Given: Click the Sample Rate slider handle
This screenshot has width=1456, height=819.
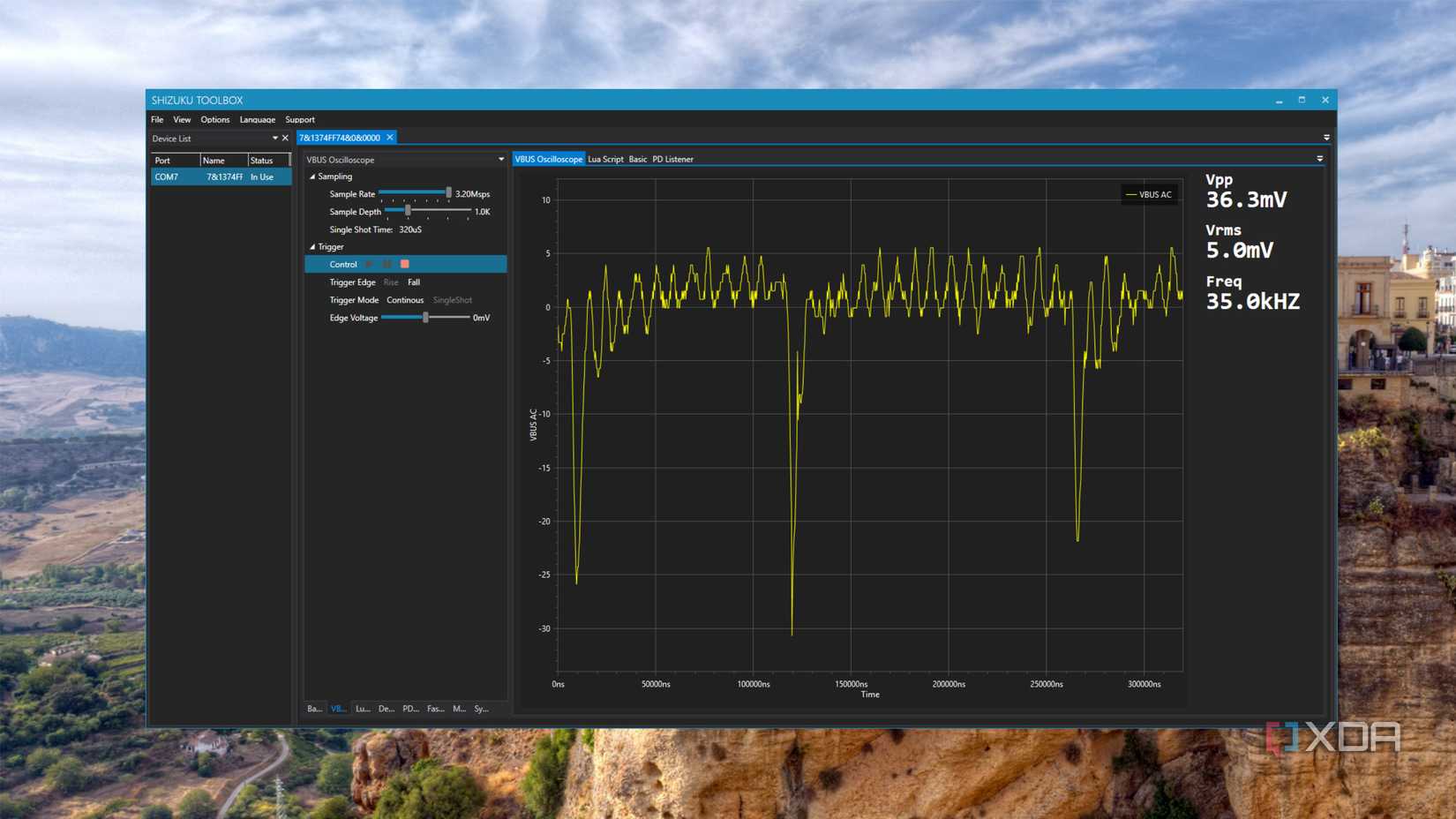Looking at the screenshot, I should click(x=448, y=192).
